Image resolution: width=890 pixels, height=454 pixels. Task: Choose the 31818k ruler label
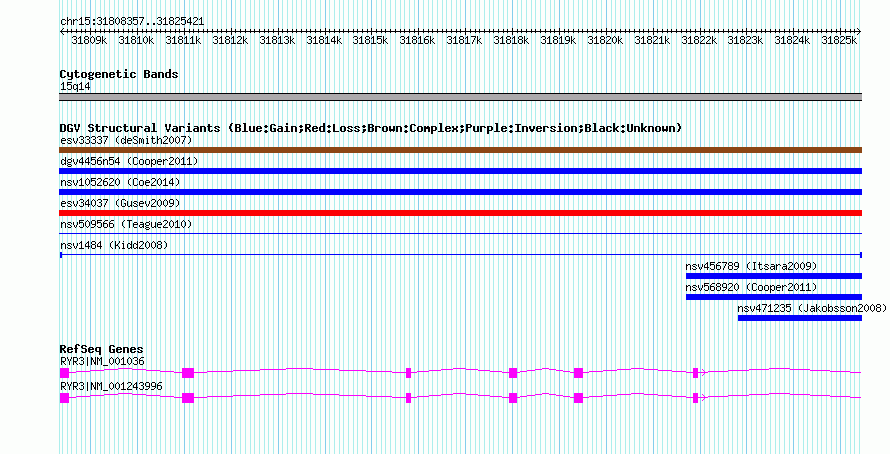[511, 40]
